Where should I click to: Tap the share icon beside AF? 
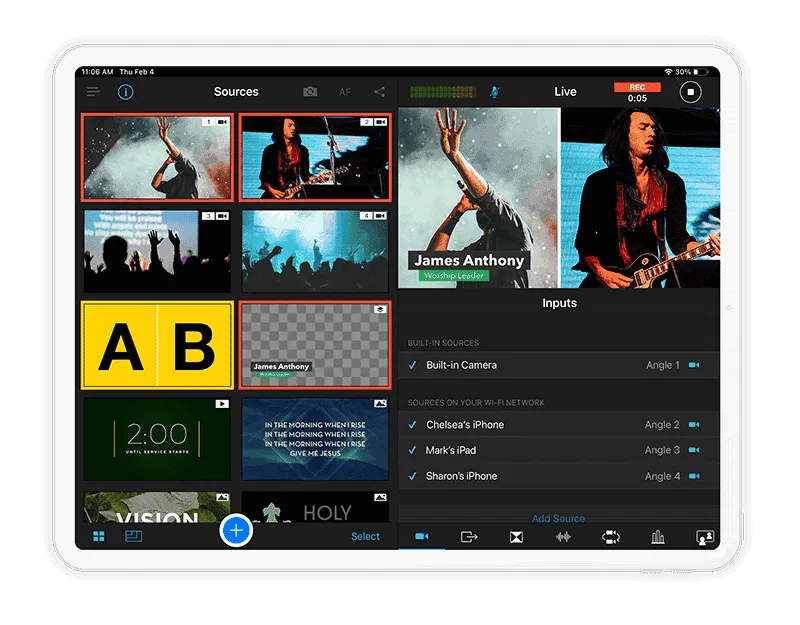[x=379, y=92]
